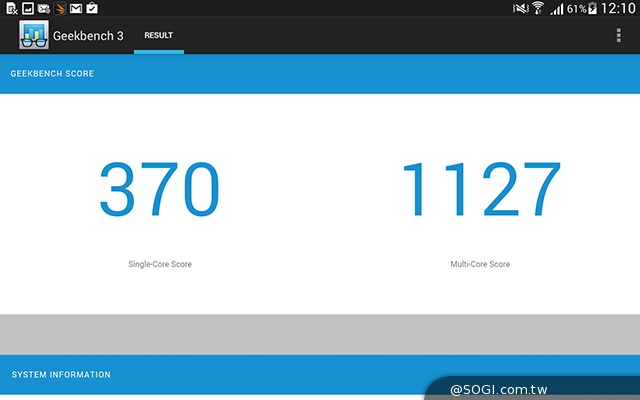Image resolution: width=640 pixels, height=400 pixels.
Task: Tap the envelope message notification icon
Action: pyautogui.click(x=43, y=8)
